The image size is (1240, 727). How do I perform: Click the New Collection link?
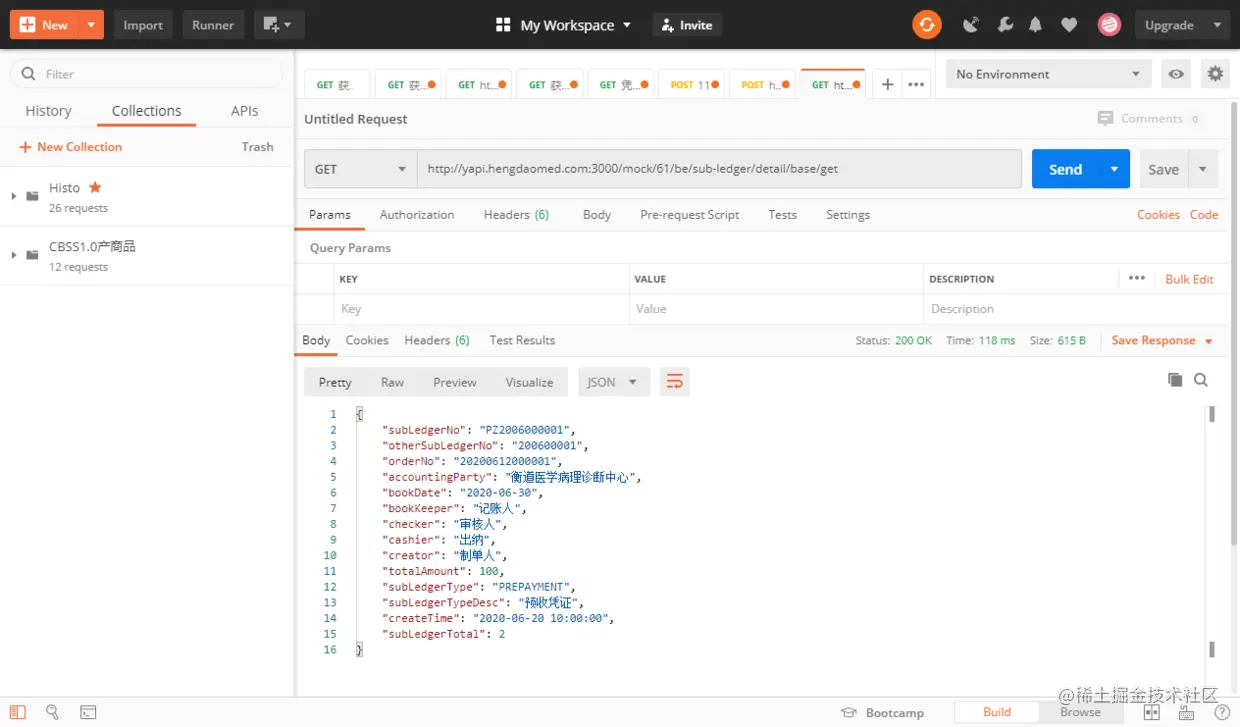(x=70, y=146)
